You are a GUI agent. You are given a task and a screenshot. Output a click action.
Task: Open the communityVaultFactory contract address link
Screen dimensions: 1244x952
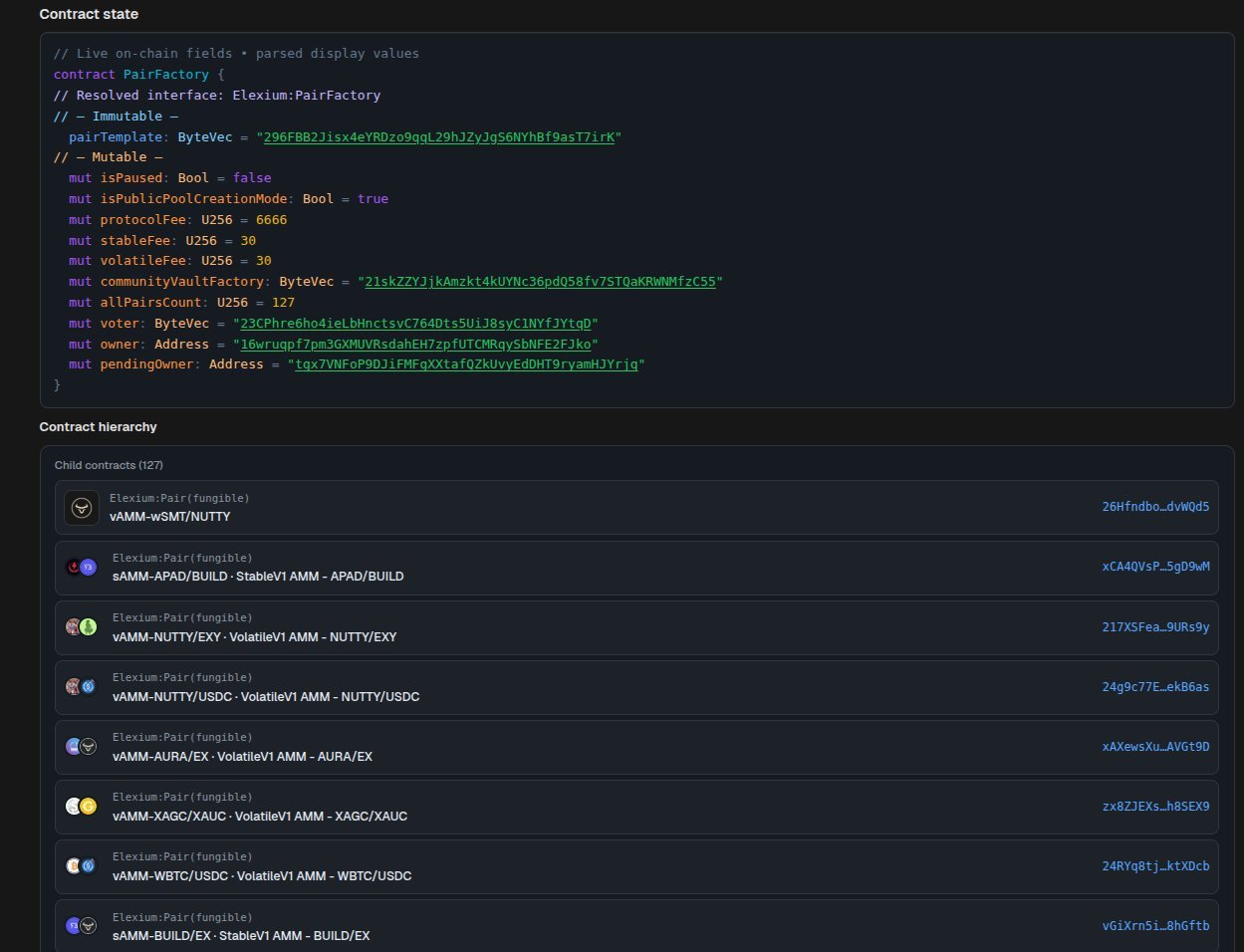pos(540,282)
